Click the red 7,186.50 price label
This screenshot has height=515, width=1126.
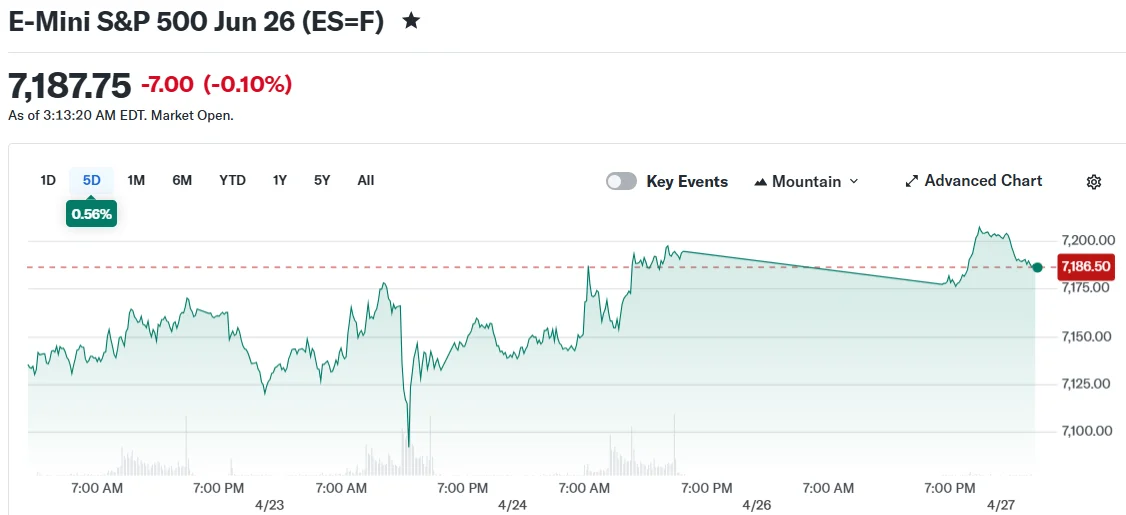[x=1085, y=267]
